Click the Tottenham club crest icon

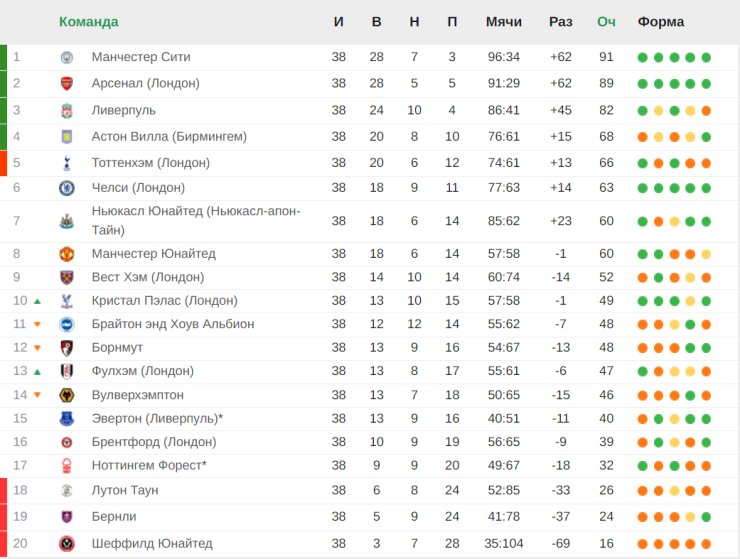tap(67, 162)
